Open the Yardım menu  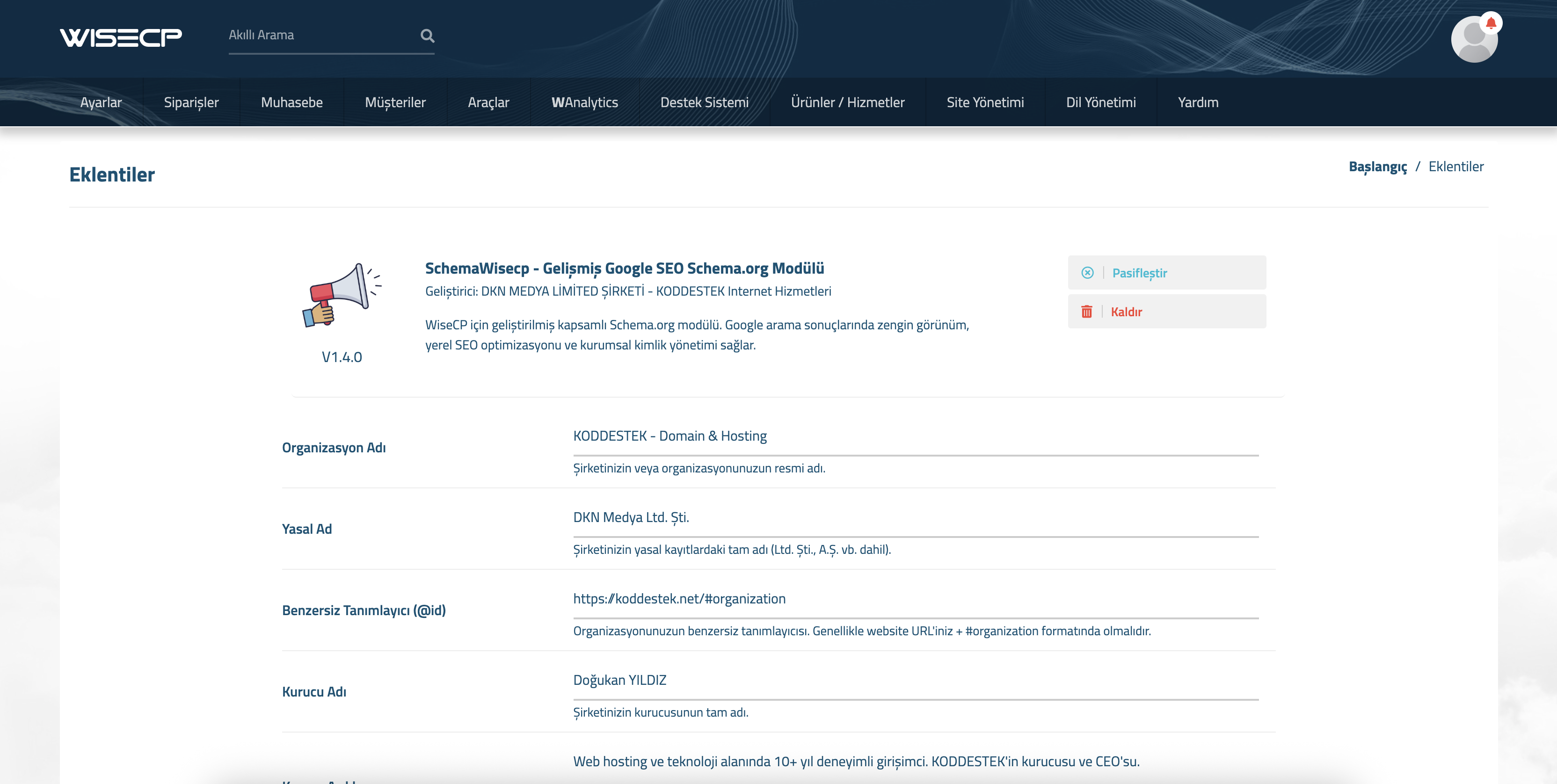tap(1197, 102)
